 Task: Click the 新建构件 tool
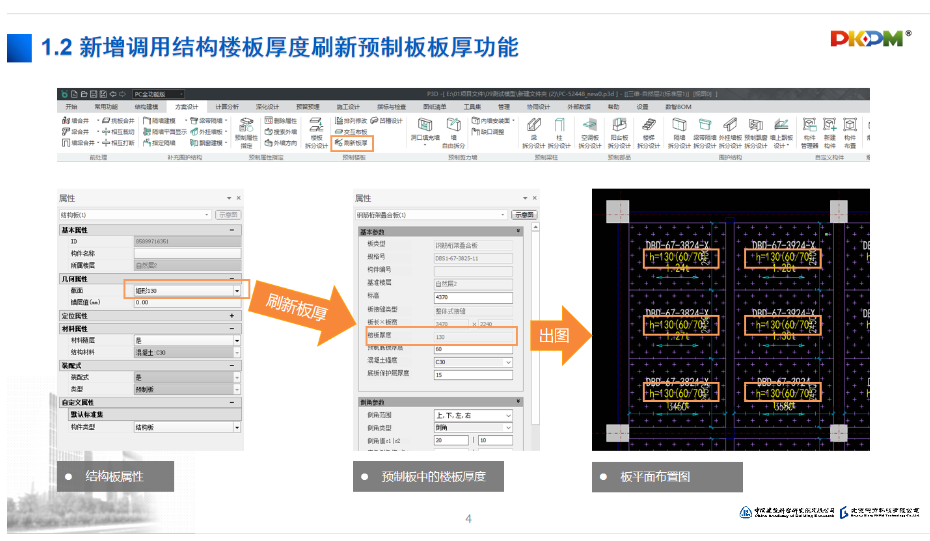pyautogui.click(x=830, y=133)
